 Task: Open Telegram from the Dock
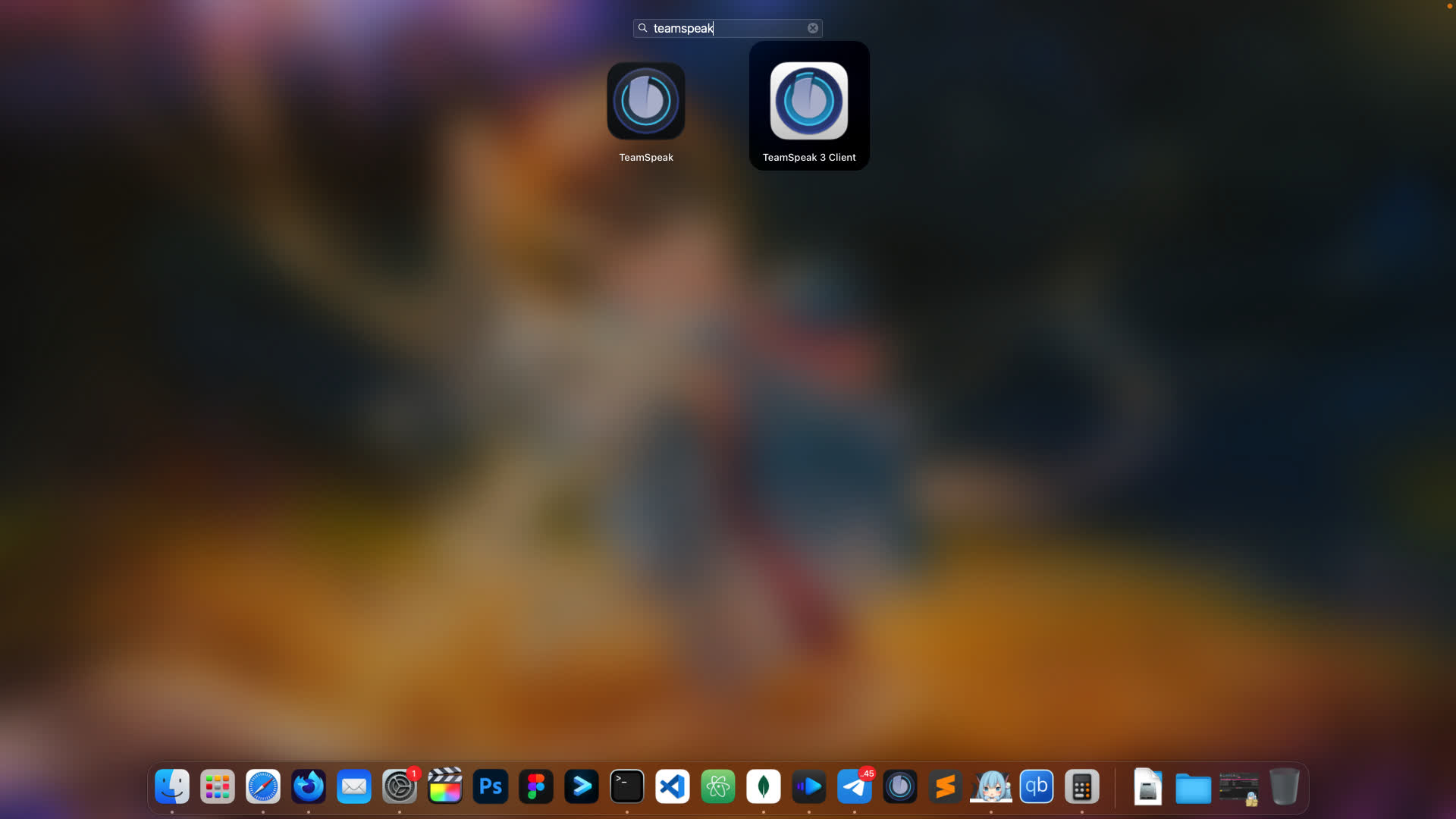coord(855,786)
